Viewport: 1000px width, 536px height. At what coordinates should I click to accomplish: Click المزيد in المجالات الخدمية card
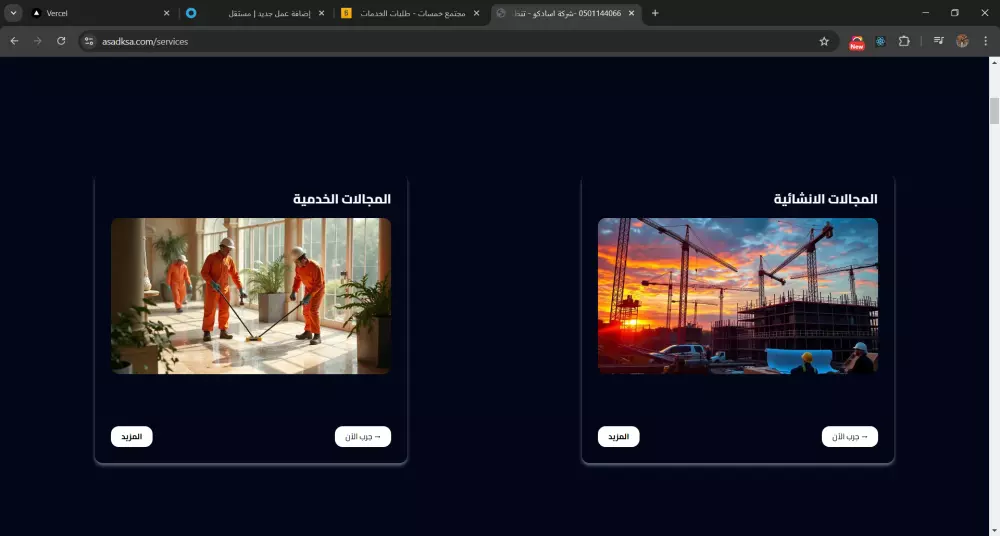click(x=131, y=436)
